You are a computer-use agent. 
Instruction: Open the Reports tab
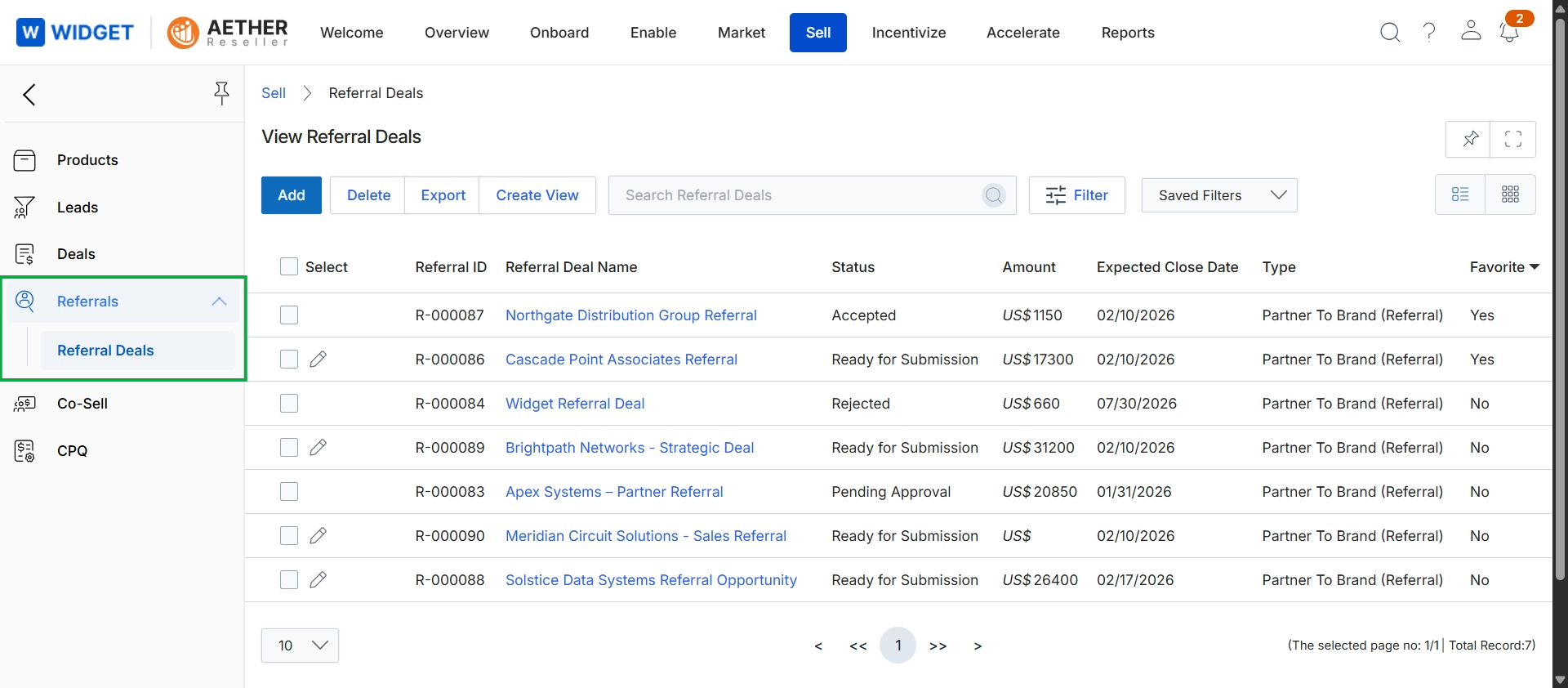coord(1128,33)
